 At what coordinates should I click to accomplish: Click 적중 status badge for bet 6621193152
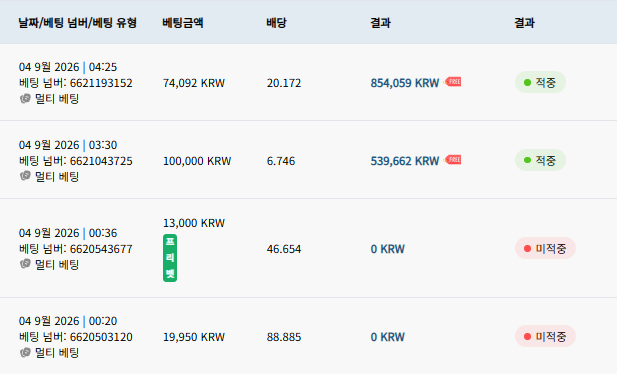[x=540, y=82]
